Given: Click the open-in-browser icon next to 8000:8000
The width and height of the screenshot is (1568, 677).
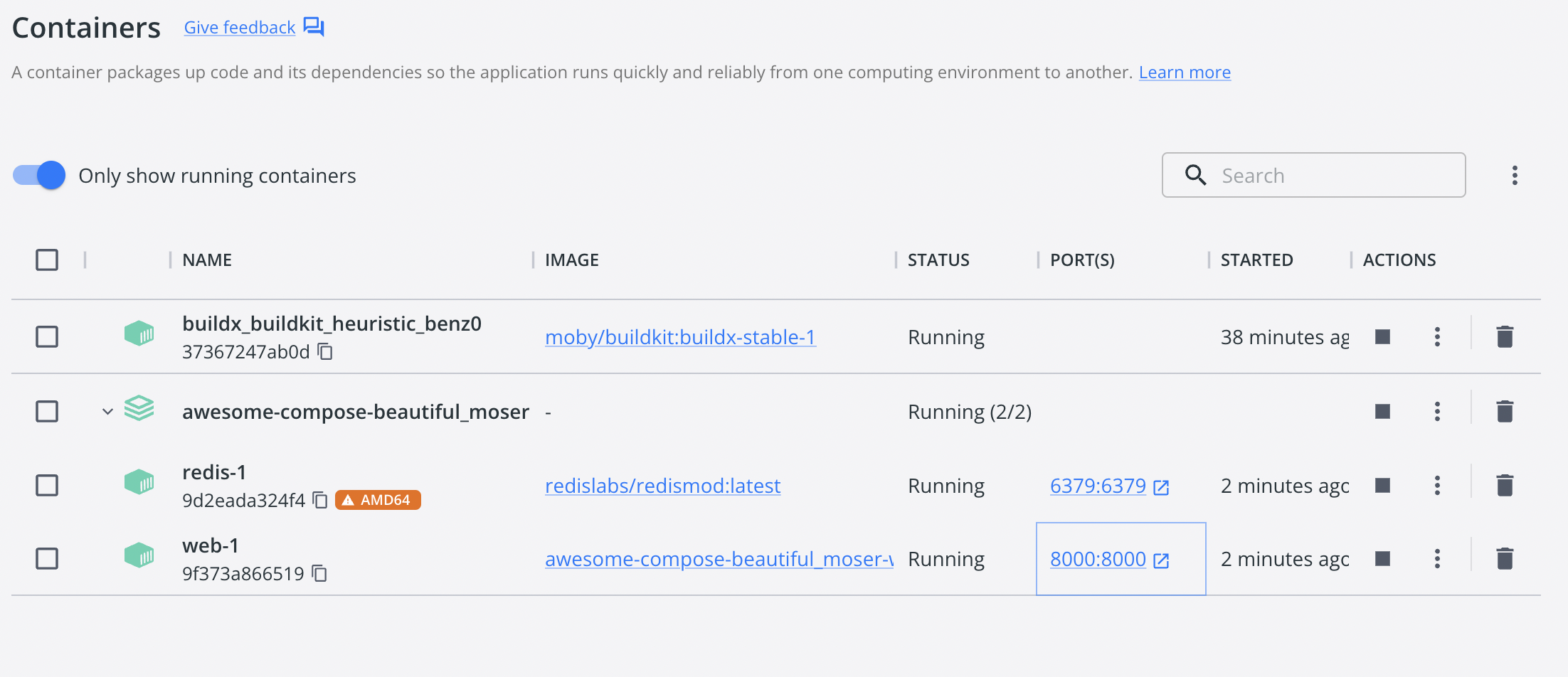Looking at the screenshot, I should [x=1161, y=560].
